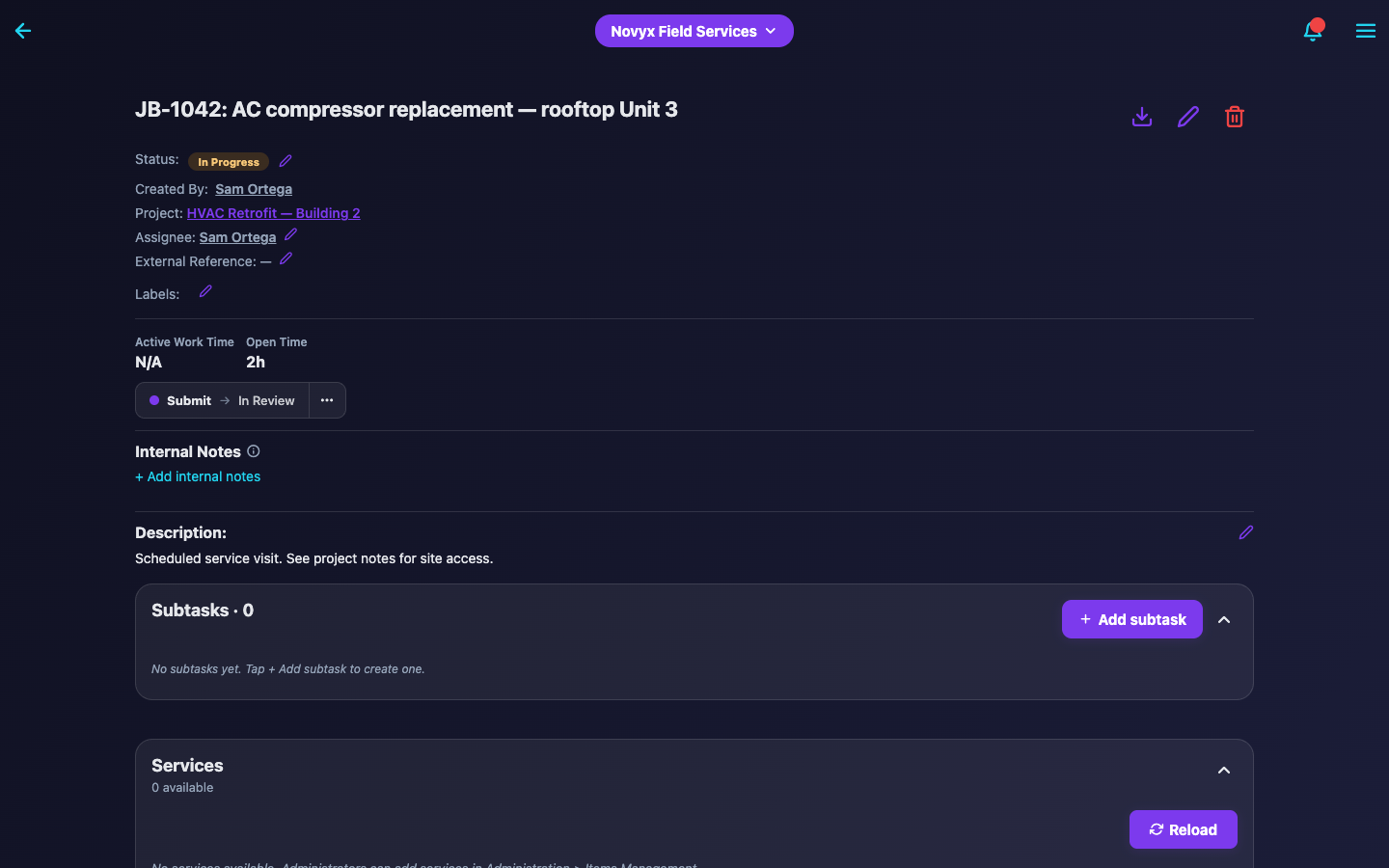Click the Add subtask button
Viewport: 1389px width, 868px height.
pos(1132,619)
